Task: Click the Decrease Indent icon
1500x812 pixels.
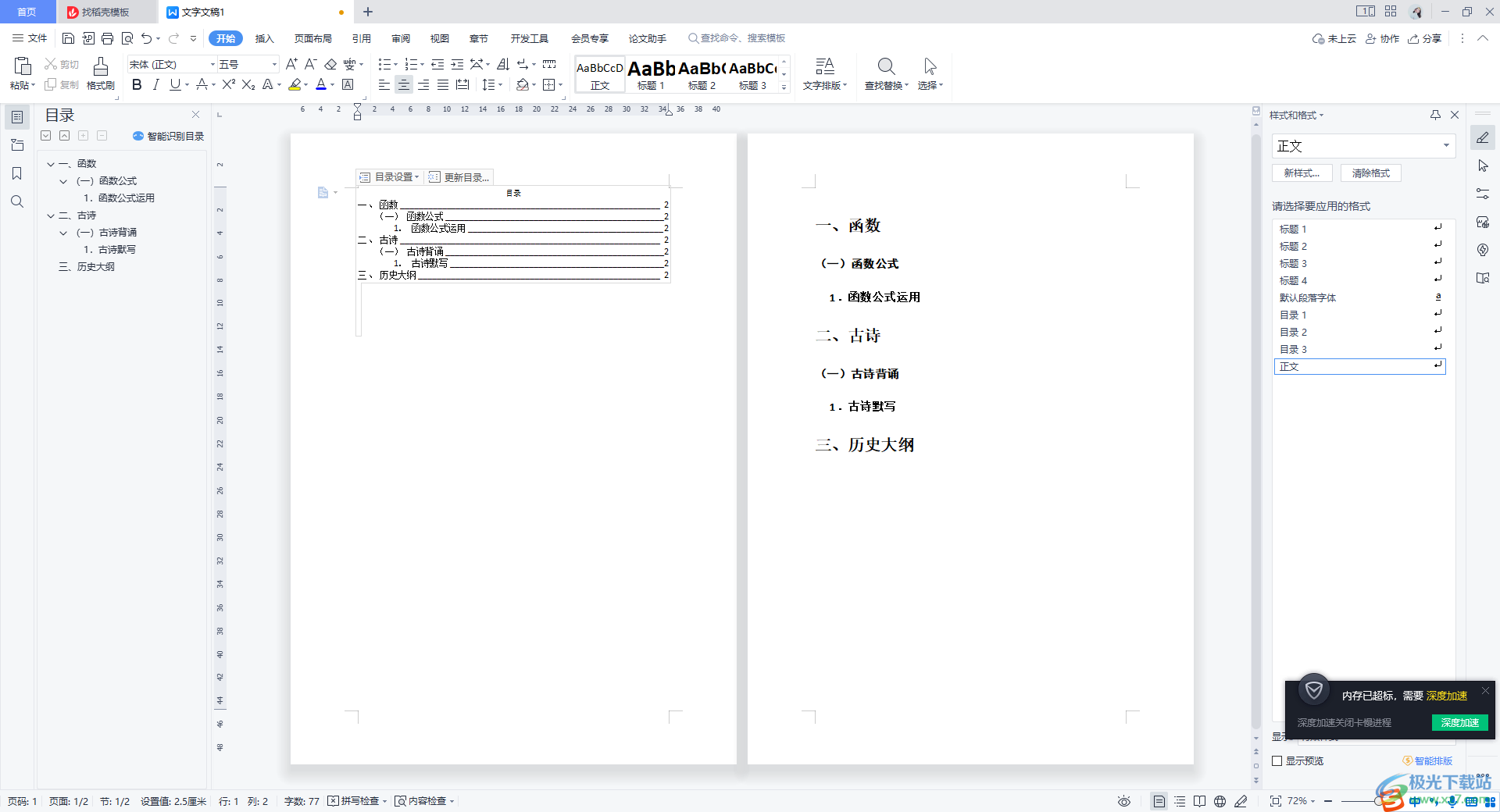Action: (437, 64)
